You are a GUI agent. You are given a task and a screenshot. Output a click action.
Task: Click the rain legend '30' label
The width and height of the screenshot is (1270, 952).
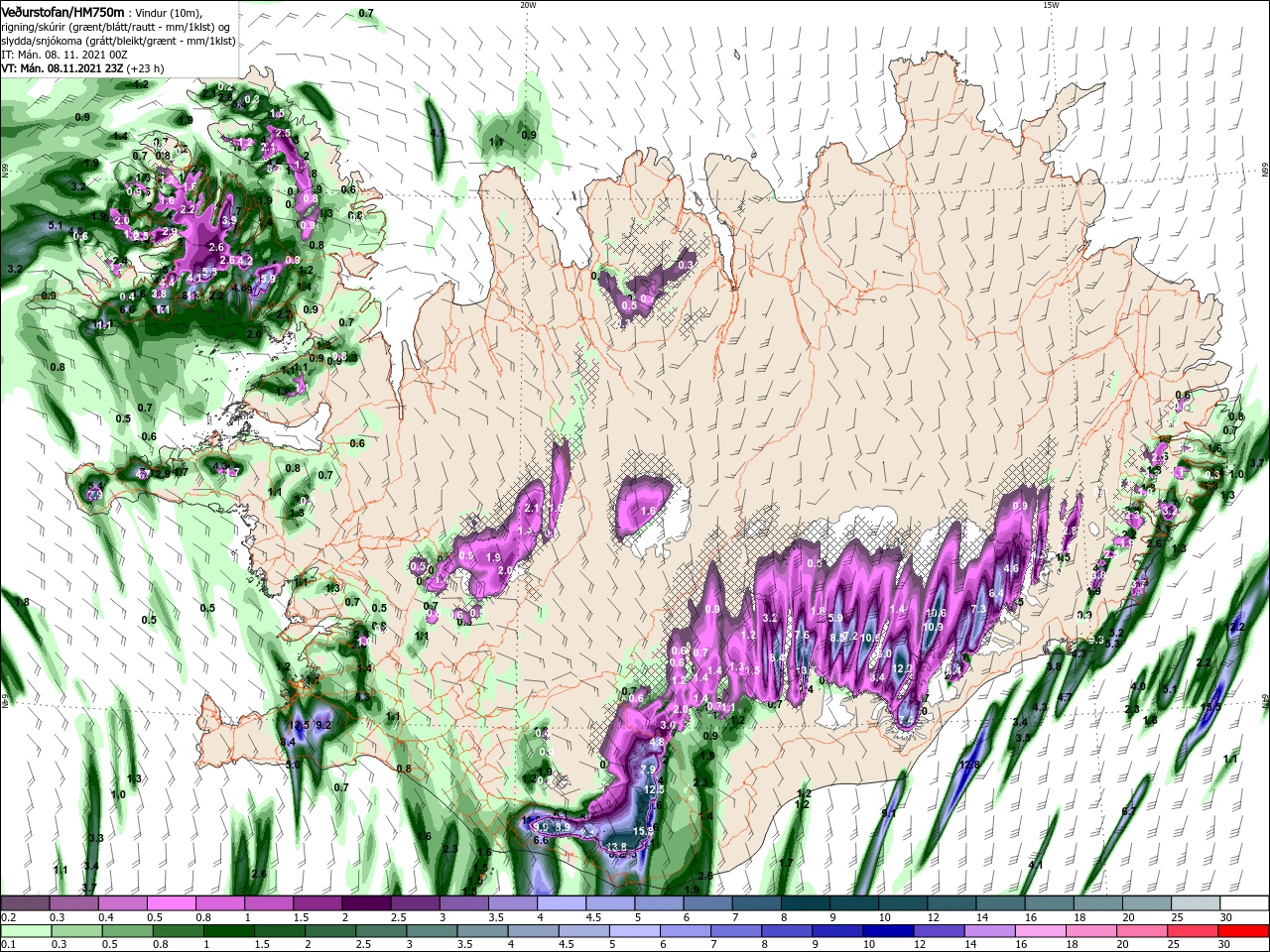(1226, 945)
